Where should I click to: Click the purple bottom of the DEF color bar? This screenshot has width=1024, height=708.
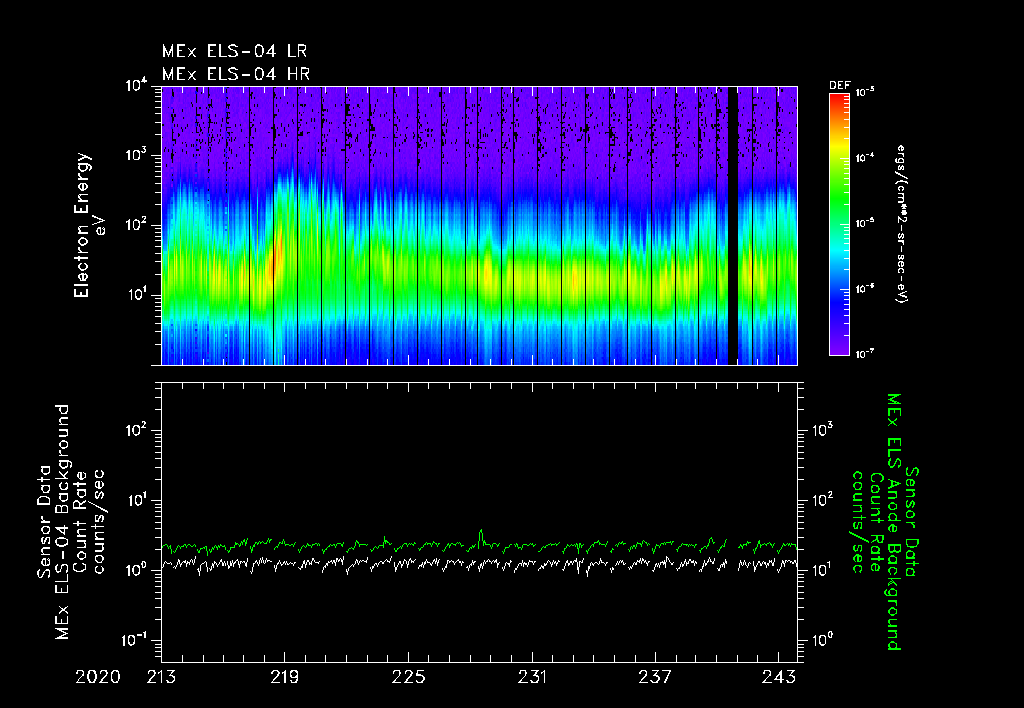point(839,346)
